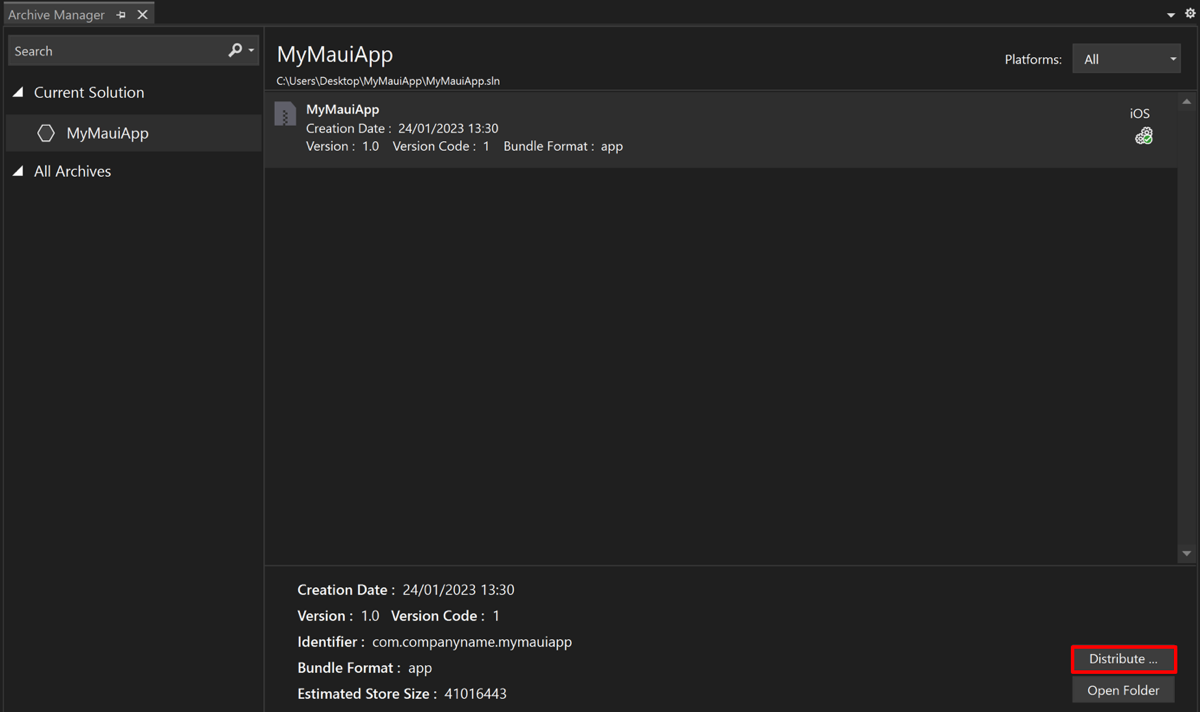Open Folder for the archive
The height and width of the screenshot is (712, 1200).
point(1123,690)
